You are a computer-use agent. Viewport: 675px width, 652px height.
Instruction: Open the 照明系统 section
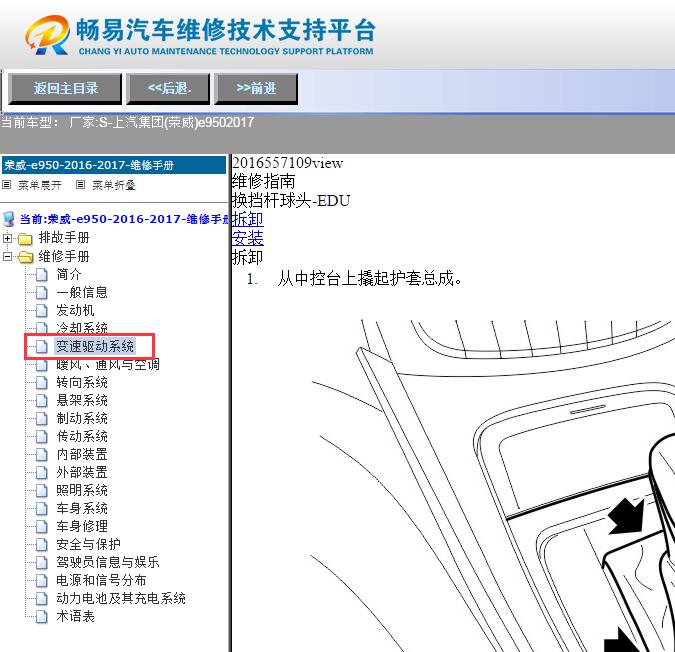[82, 490]
